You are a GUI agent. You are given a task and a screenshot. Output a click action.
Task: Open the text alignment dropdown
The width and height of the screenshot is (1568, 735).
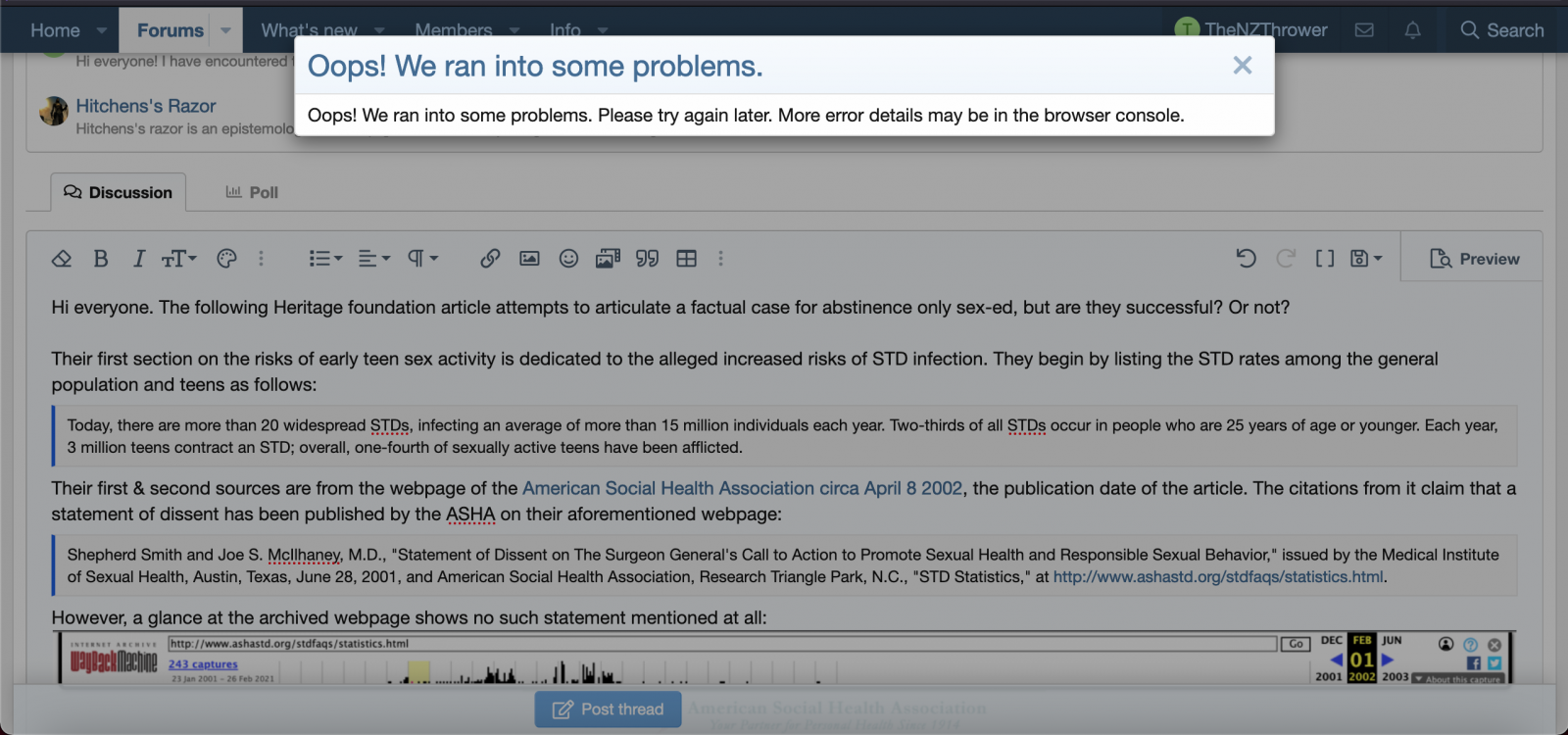pos(373,259)
